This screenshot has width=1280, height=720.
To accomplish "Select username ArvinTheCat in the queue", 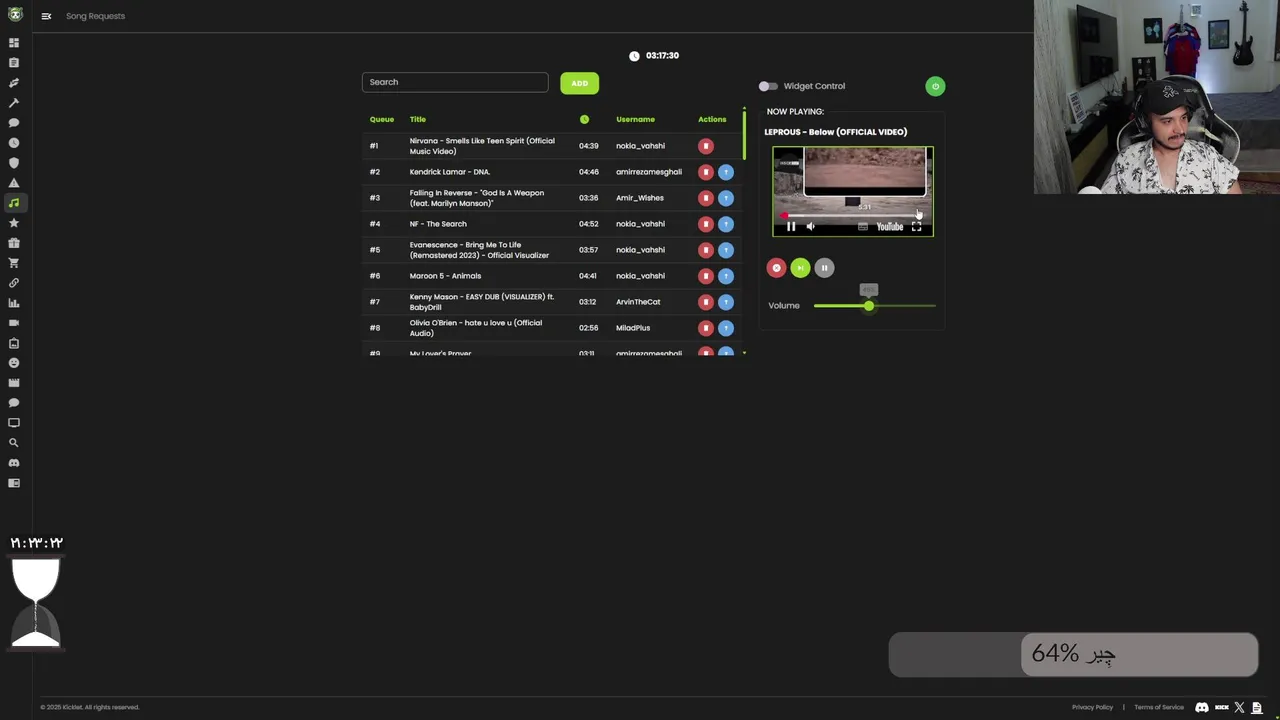I will click(x=638, y=302).
